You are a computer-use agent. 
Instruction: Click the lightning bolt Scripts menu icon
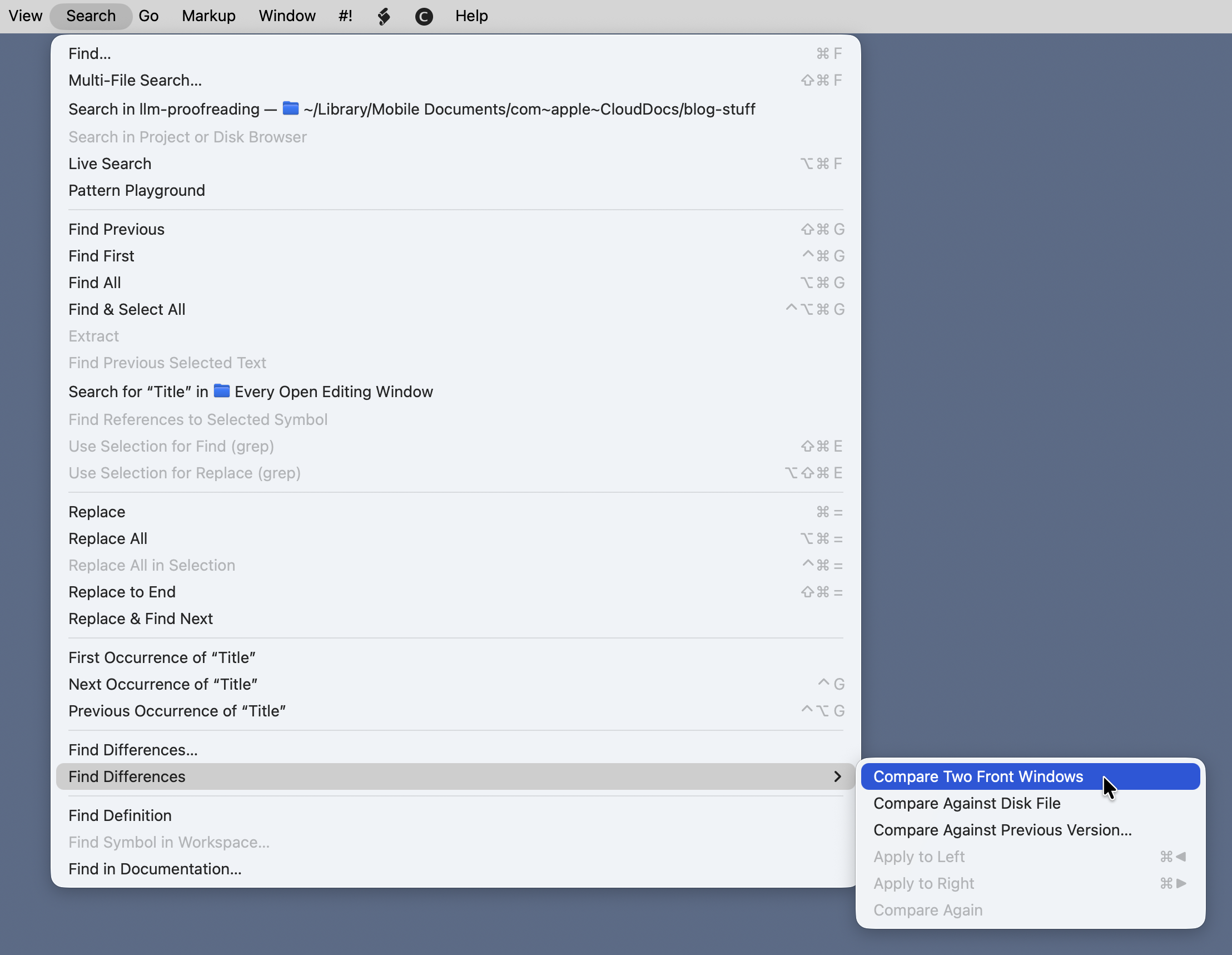[x=384, y=16]
